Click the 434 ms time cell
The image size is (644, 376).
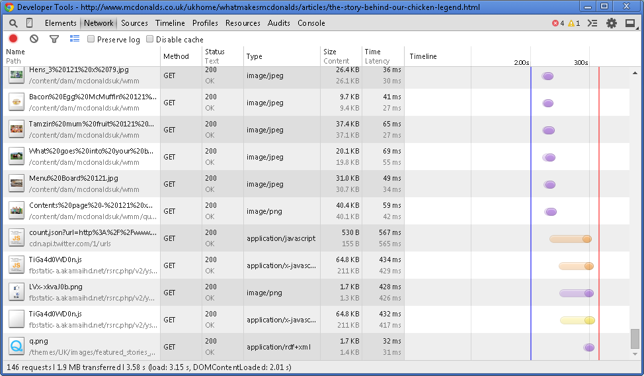pyautogui.click(x=390, y=259)
